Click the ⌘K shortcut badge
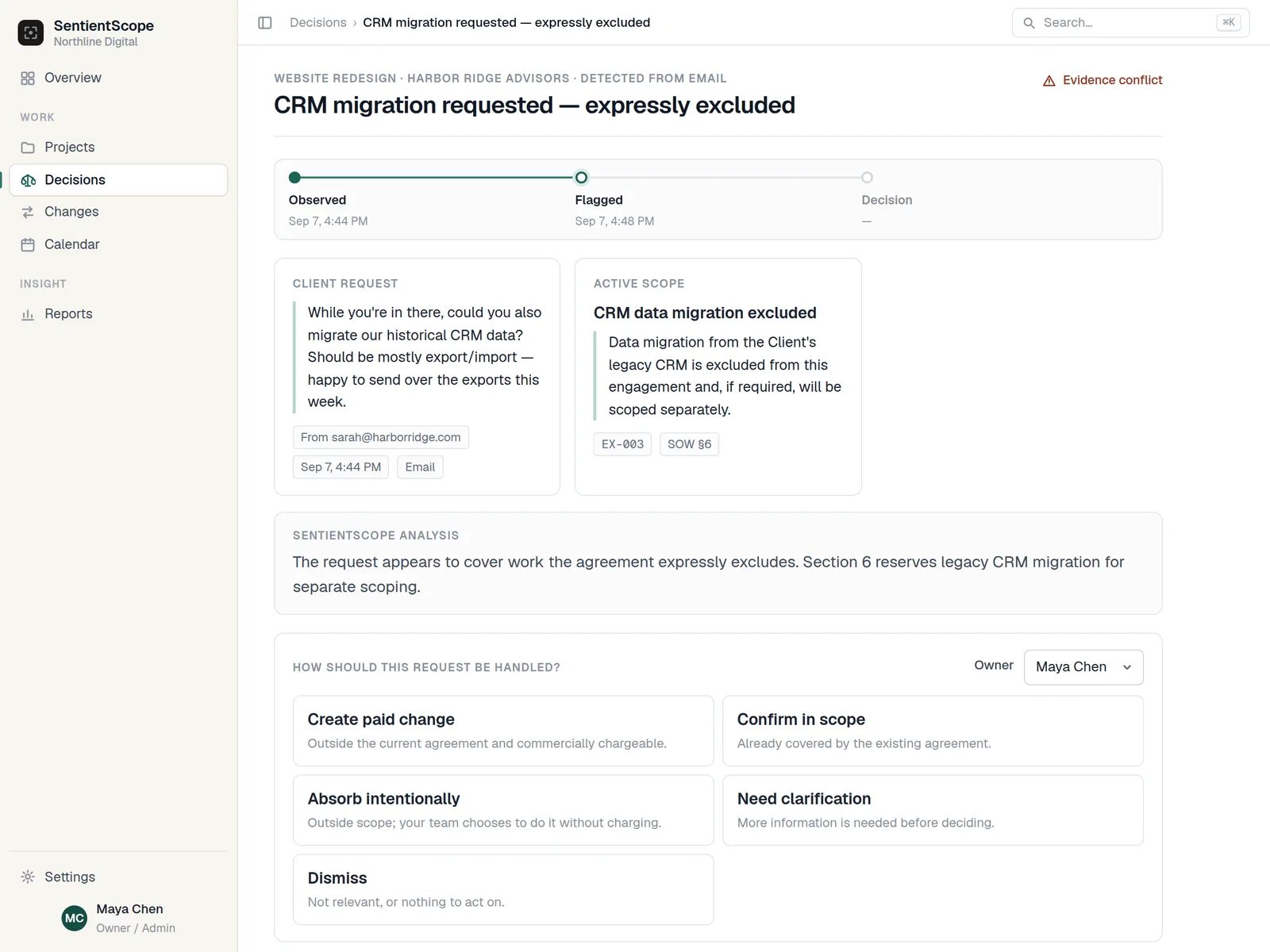 pos(1228,23)
